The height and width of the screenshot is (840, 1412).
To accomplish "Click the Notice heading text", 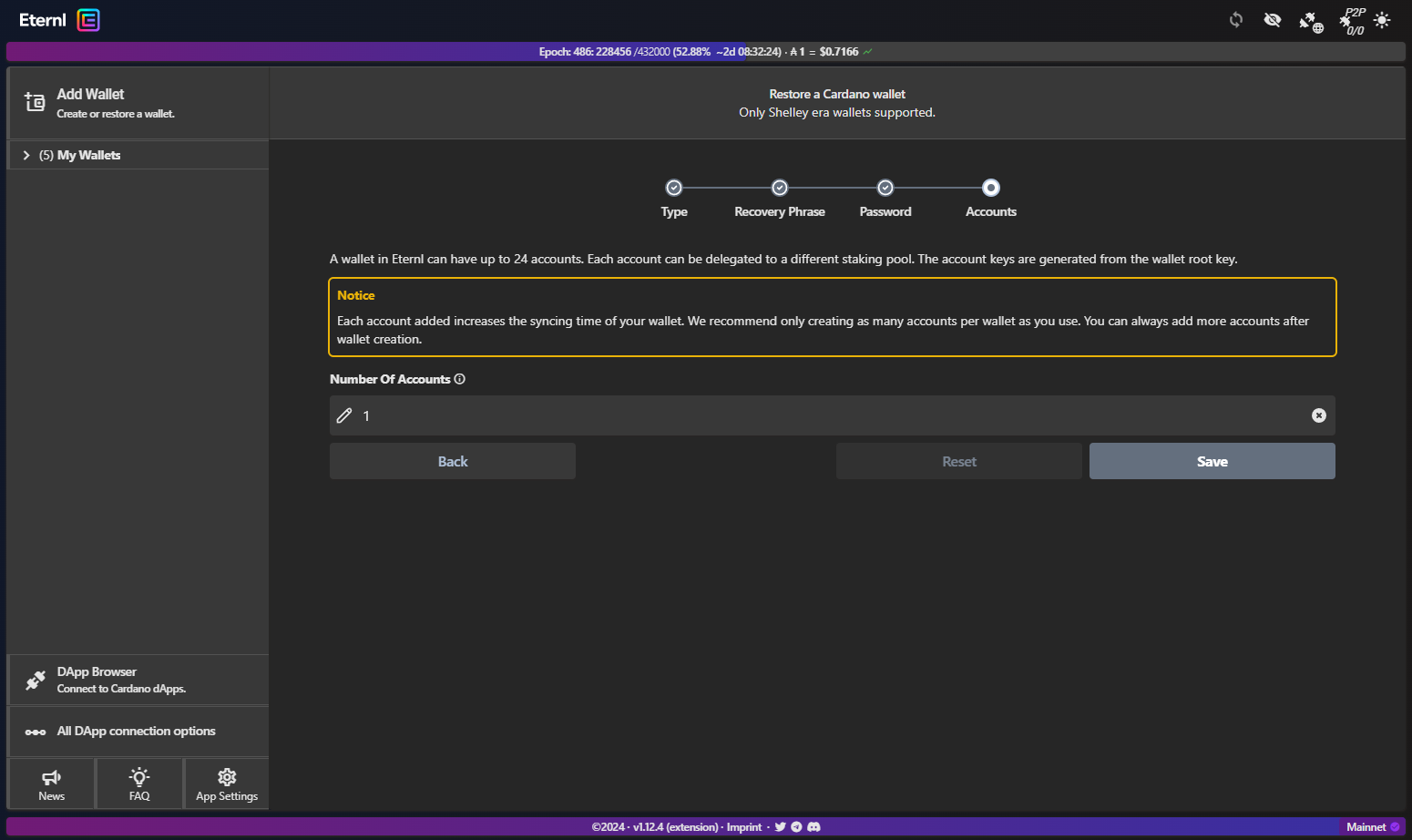I will [x=356, y=295].
